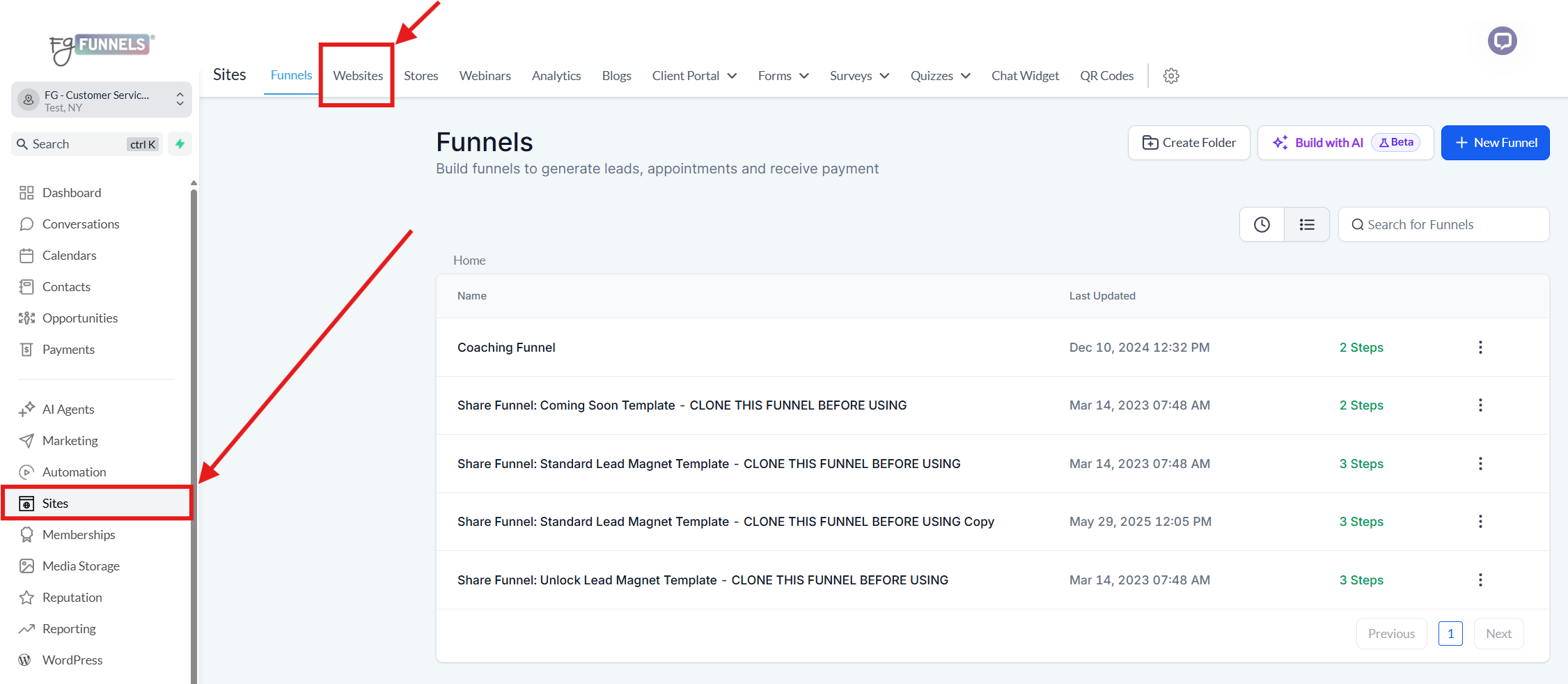Expand the Quizzes dropdown menu
Viewport: 1568px width, 684px height.
(x=940, y=76)
